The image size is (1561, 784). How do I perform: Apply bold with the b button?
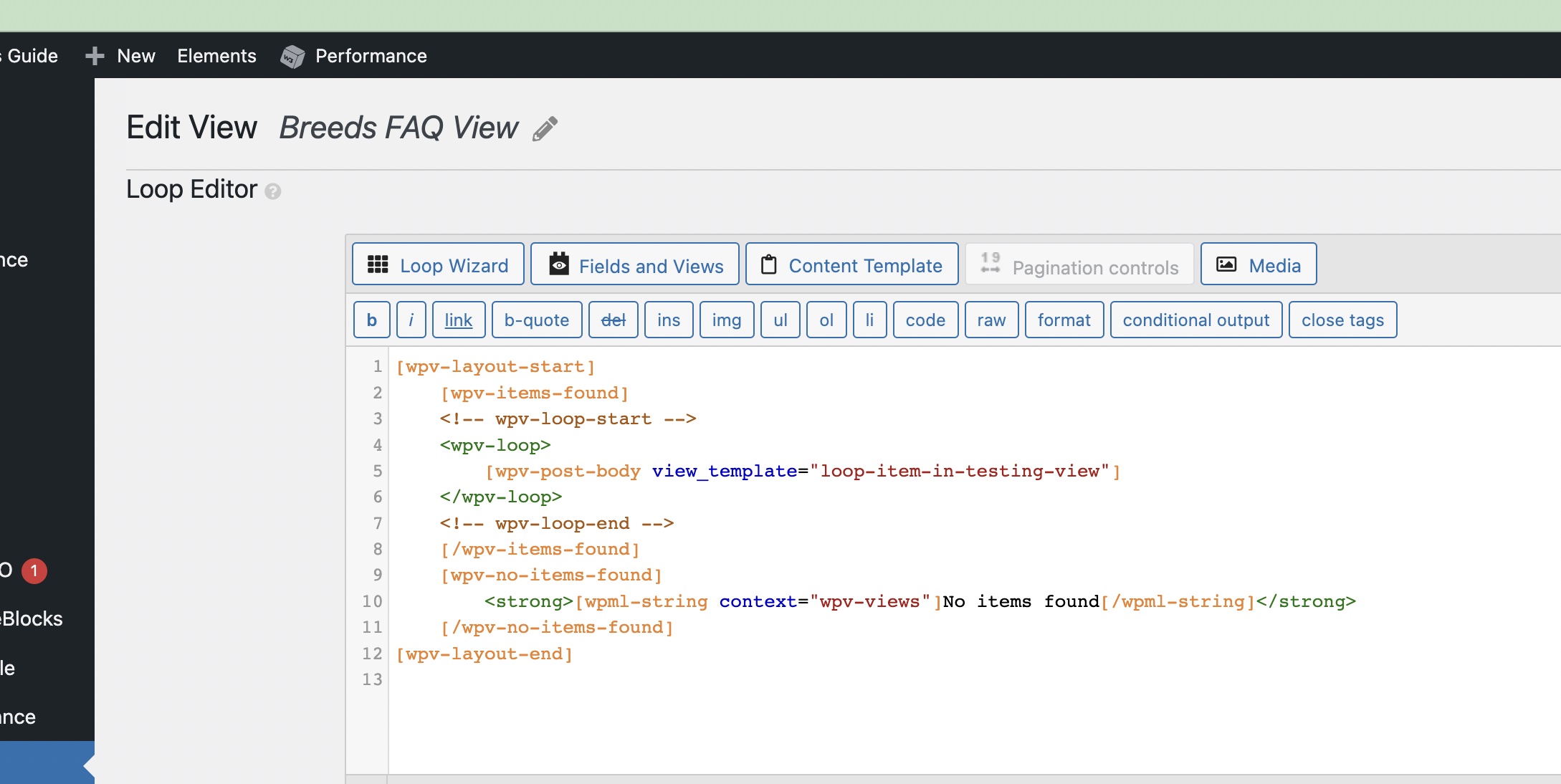[371, 320]
